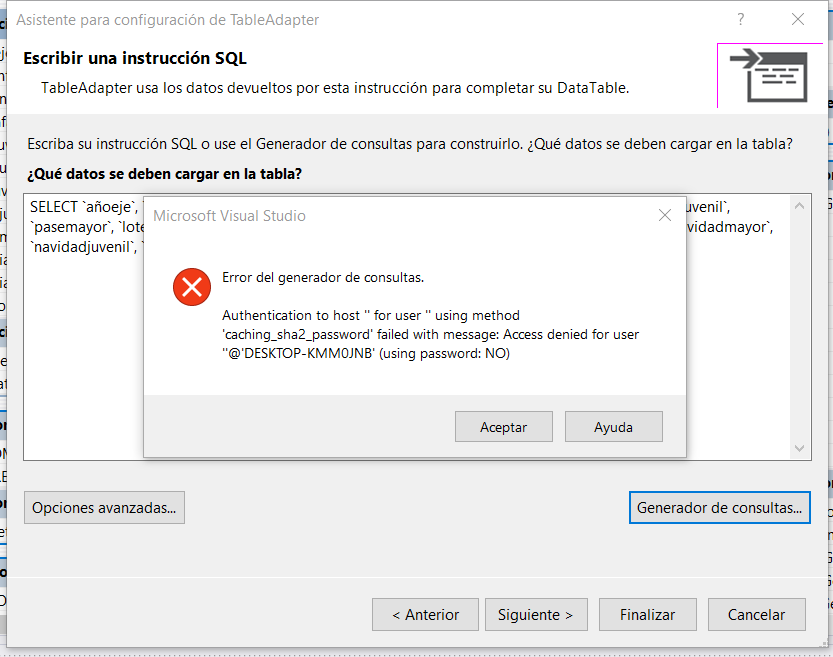Click the wizard help question mark

(x=741, y=20)
